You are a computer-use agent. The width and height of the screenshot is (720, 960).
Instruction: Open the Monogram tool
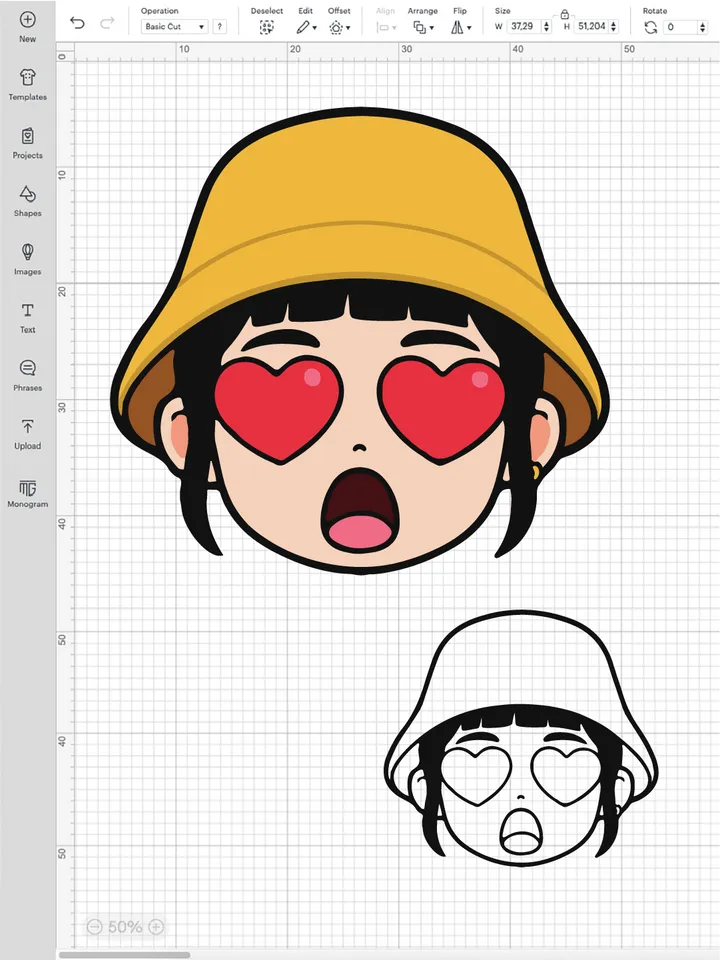click(27, 487)
